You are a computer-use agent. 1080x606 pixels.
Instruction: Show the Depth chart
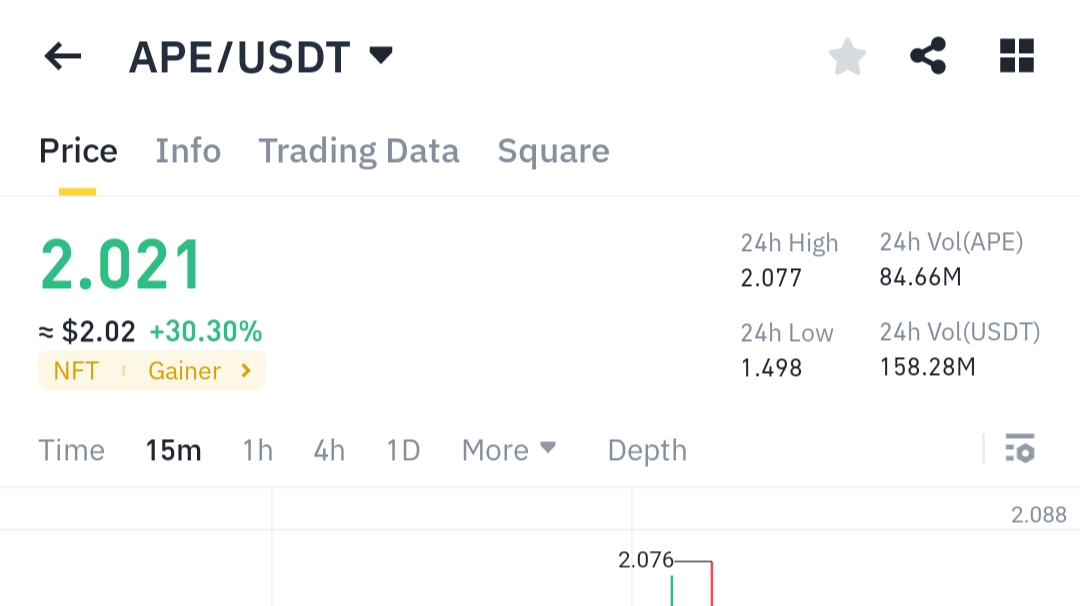[647, 450]
